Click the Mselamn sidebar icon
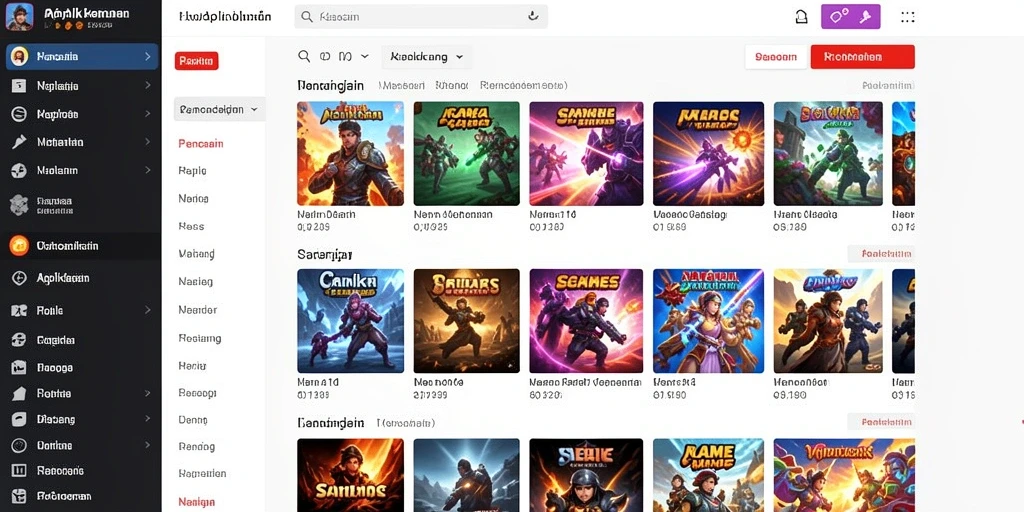Image resolution: width=1024 pixels, height=512 pixels. 19,170
